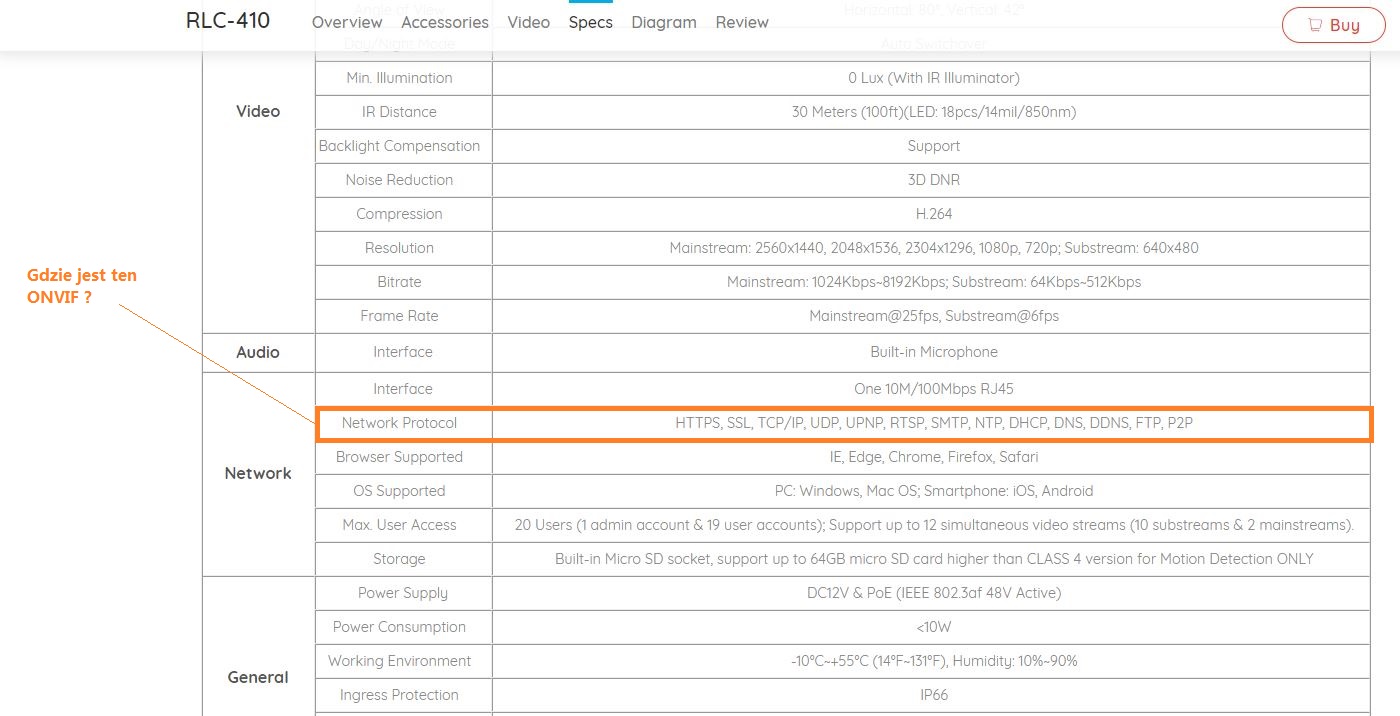
Task: Open the Diagram tab
Action: click(x=664, y=22)
